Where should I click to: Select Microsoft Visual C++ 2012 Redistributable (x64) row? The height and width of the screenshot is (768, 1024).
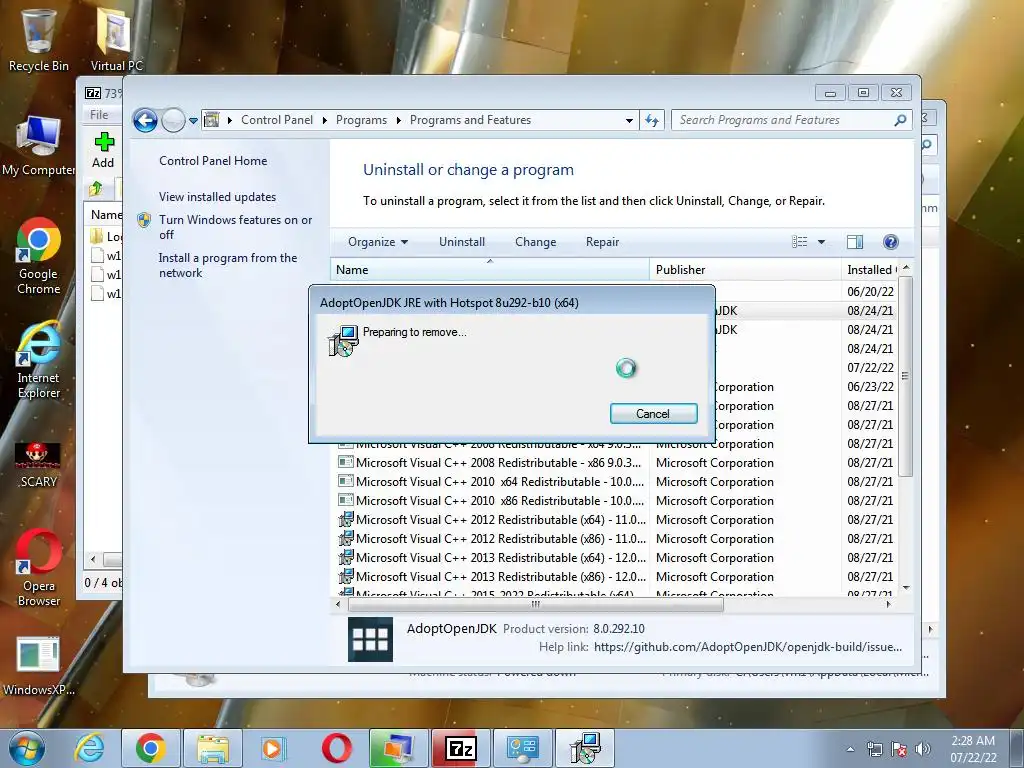click(615, 519)
